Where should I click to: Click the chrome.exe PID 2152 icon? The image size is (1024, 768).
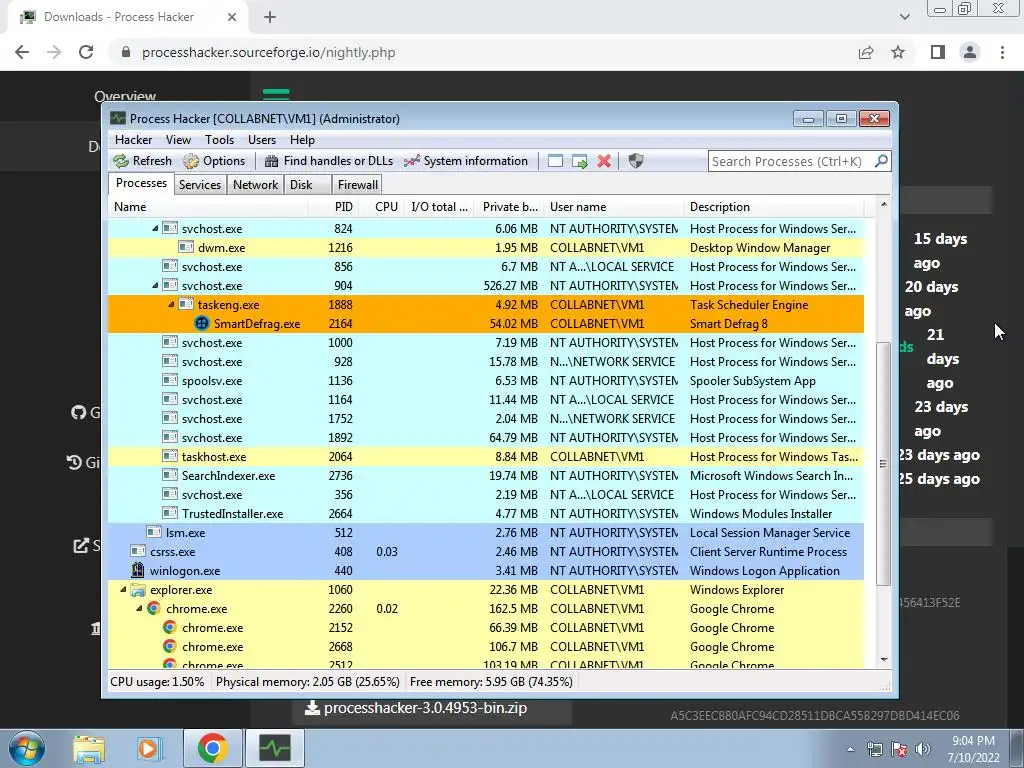[170, 628]
